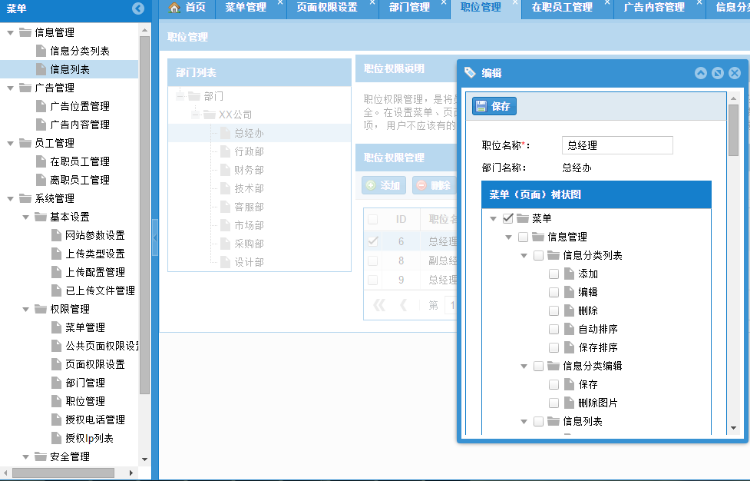The height and width of the screenshot is (481, 750).
Task: Open 职位管理 in sidebar menu
Action: pyautogui.click(x=85, y=401)
